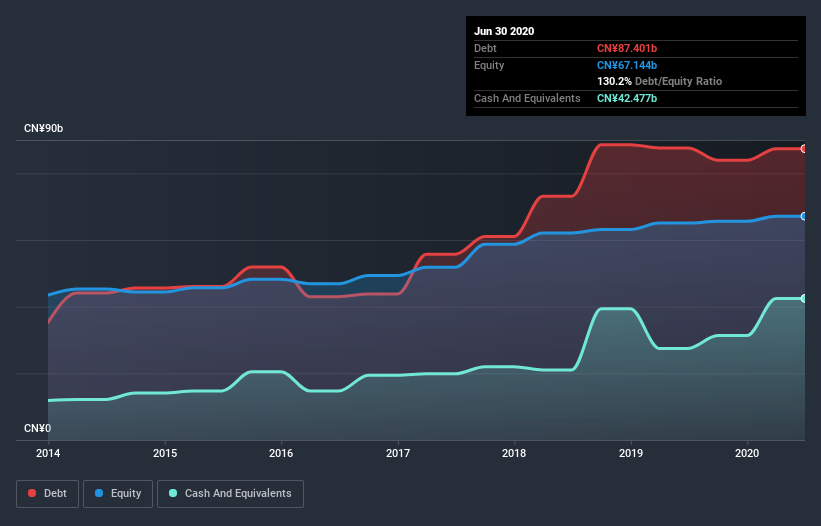The width and height of the screenshot is (821, 526).
Task: Click the Cash value CN¥42.477b
Action: [x=627, y=98]
